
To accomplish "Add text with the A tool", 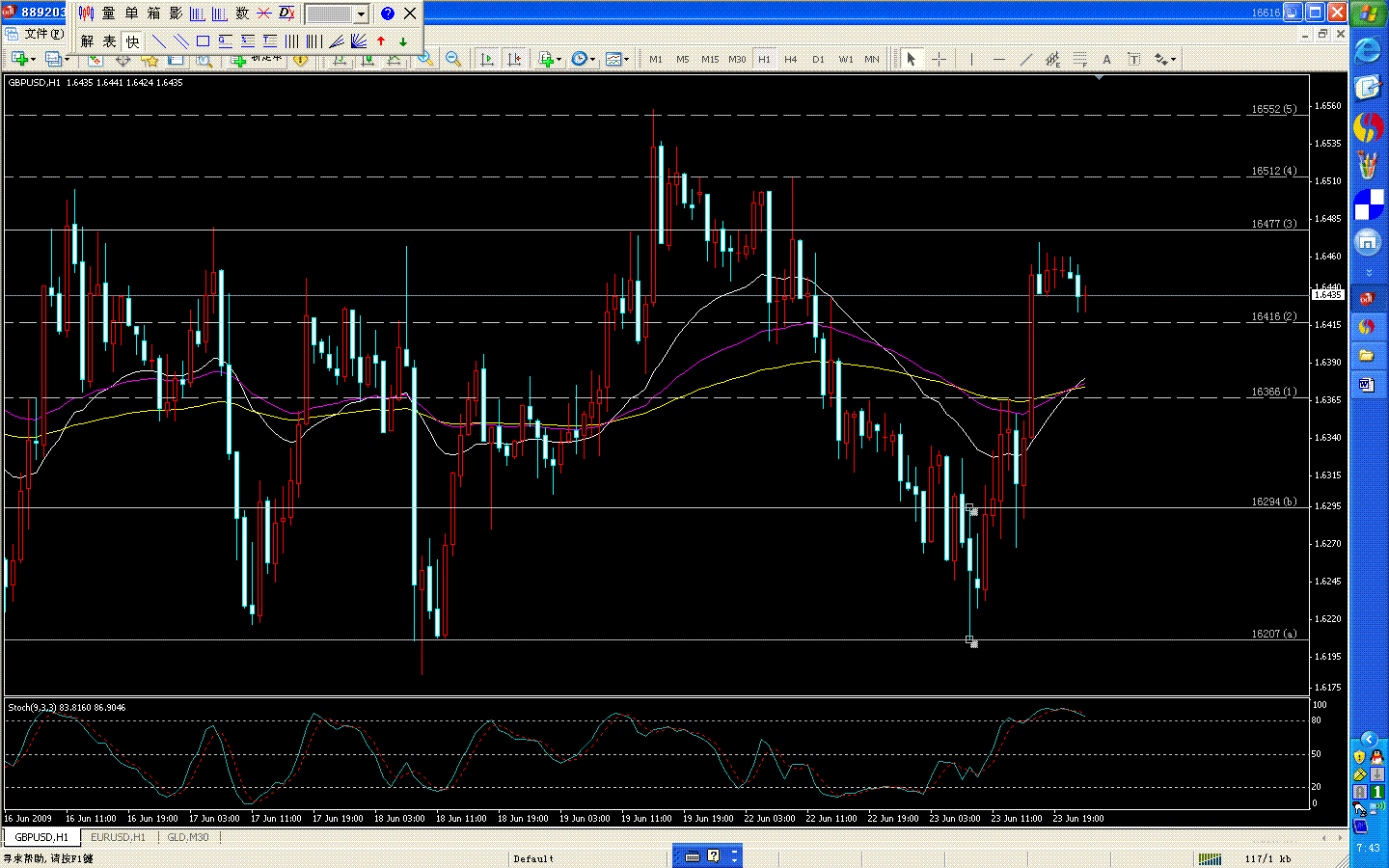I will (1106, 59).
